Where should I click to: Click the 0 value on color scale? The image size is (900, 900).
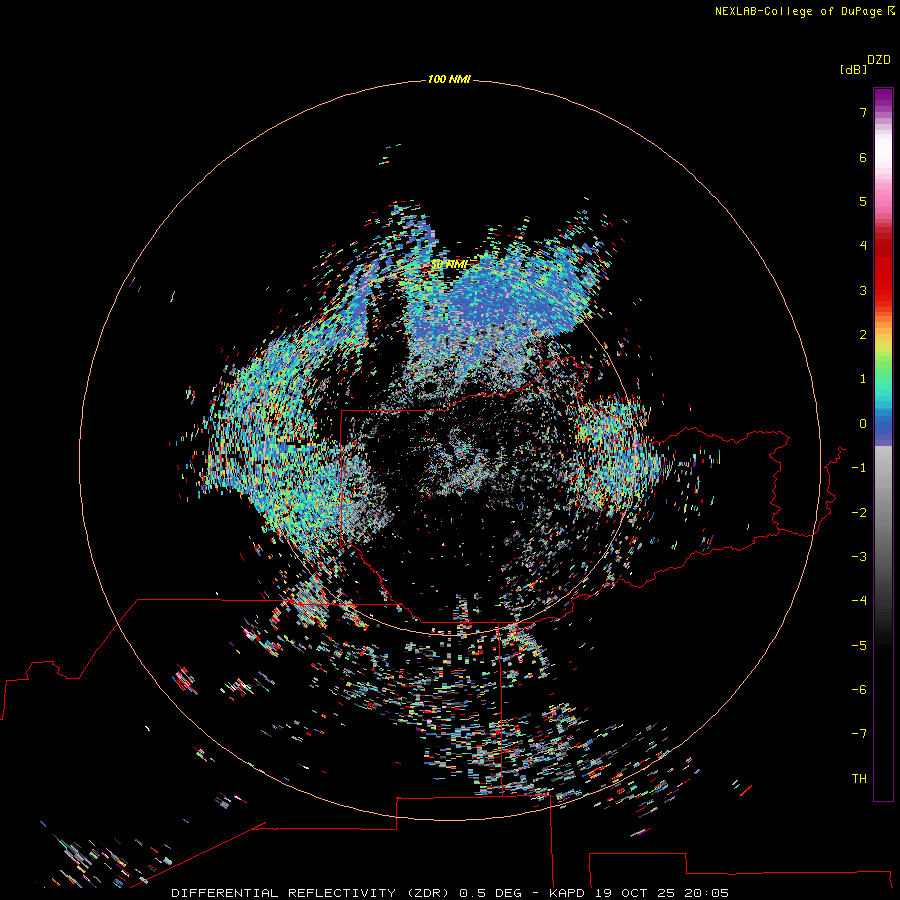tap(863, 424)
